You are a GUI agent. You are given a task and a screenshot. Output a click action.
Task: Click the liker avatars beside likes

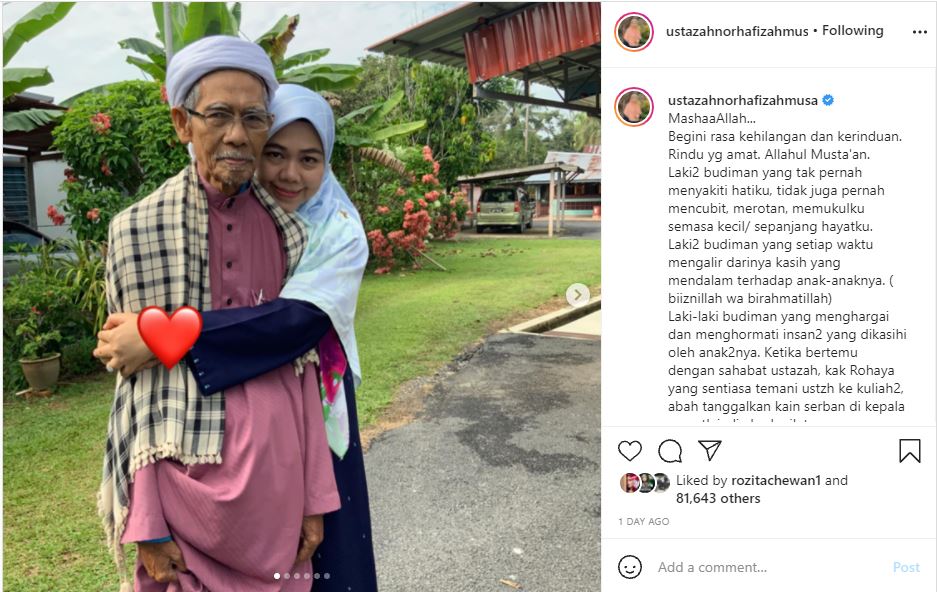[x=644, y=483]
